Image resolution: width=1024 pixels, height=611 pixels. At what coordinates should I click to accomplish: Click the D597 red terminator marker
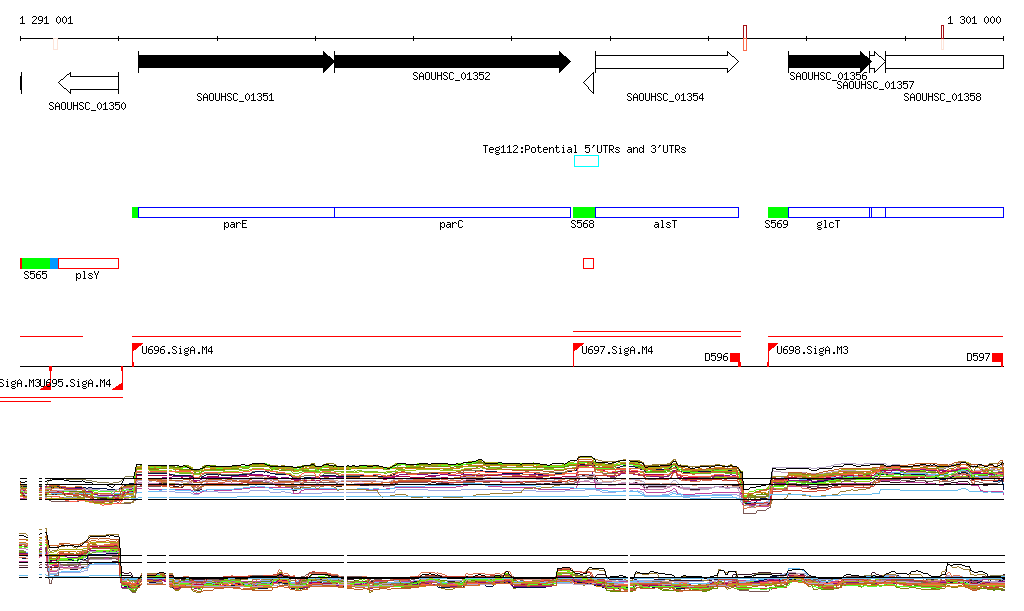(x=997, y=358)
